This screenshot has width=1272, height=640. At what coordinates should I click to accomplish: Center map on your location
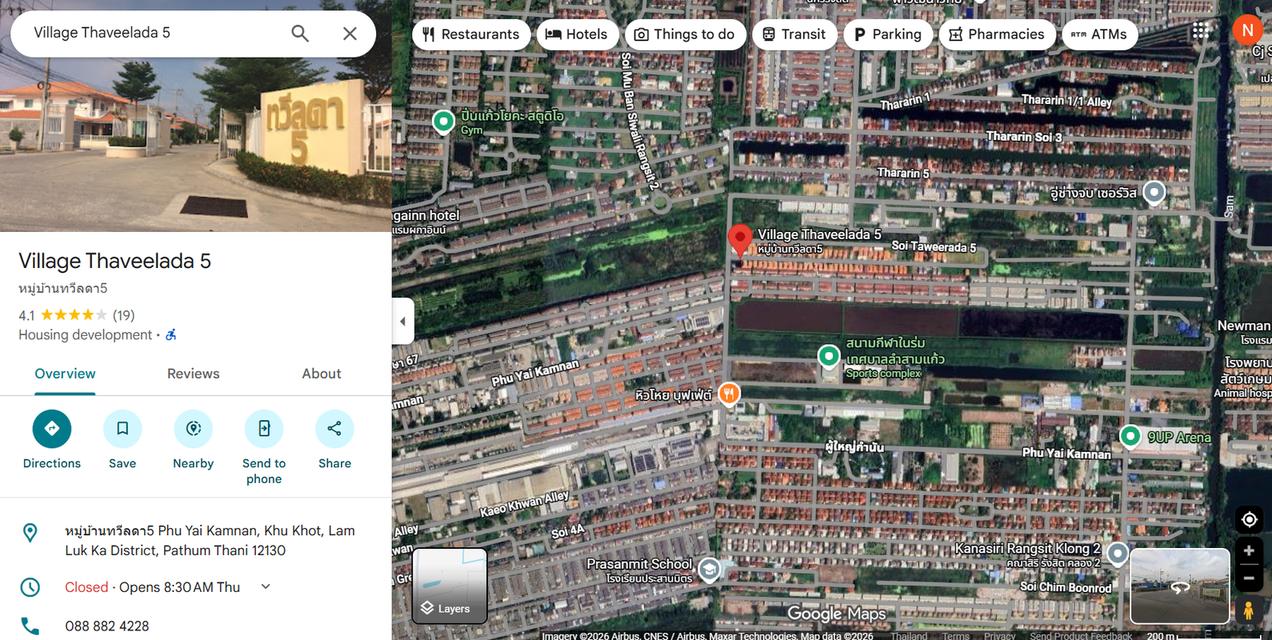tap(1249, 519)
